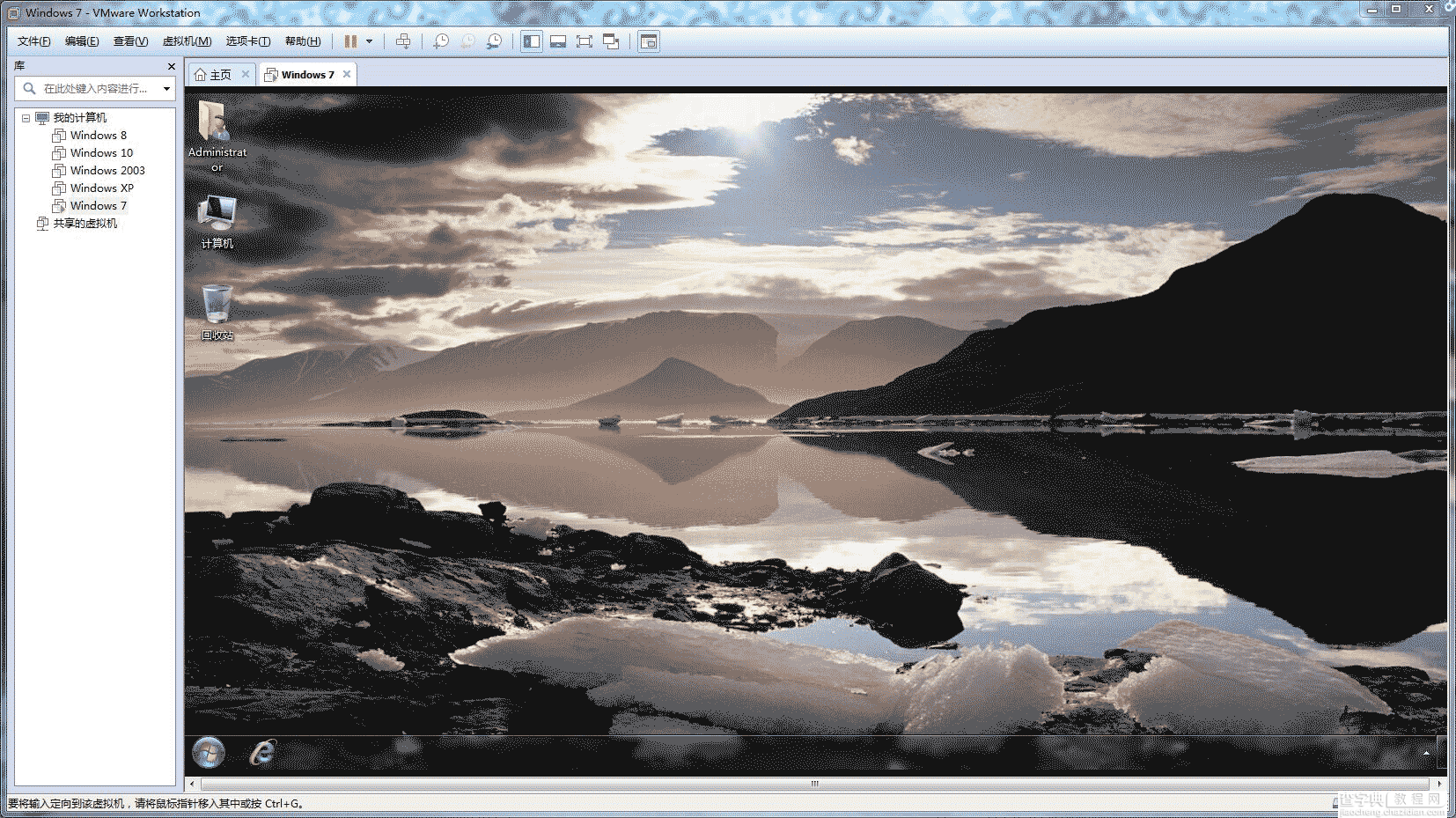Toggle the console view icon

[x=649, y=41]
